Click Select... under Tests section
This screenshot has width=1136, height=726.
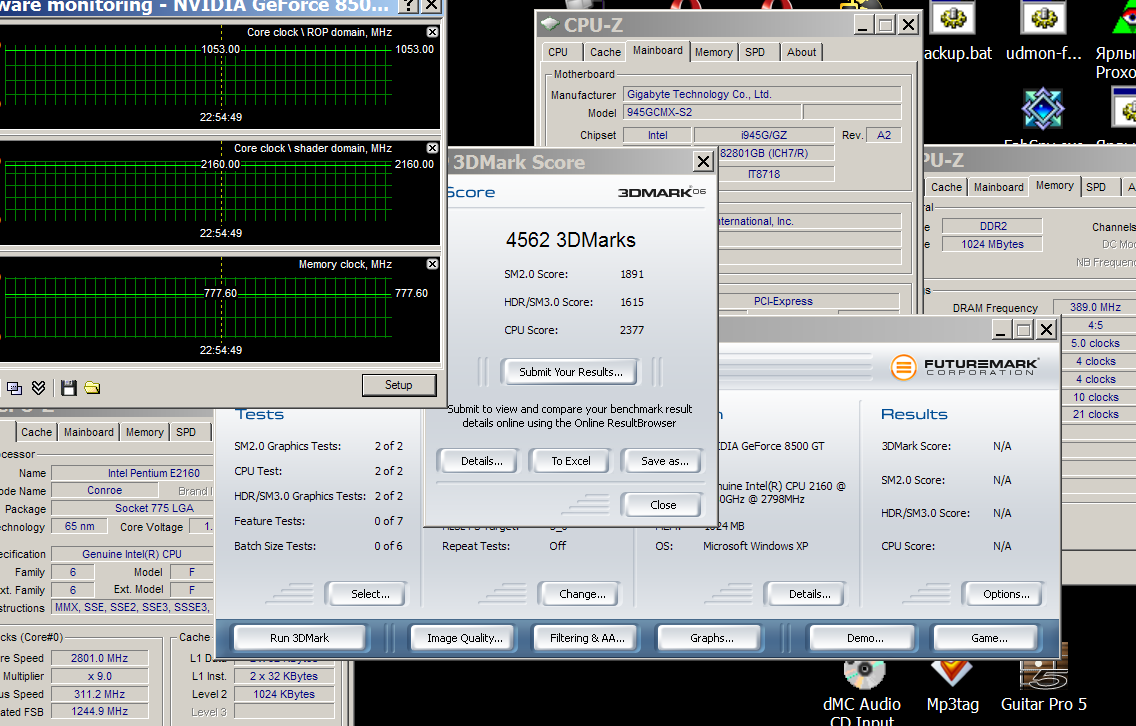pos(369,594)
